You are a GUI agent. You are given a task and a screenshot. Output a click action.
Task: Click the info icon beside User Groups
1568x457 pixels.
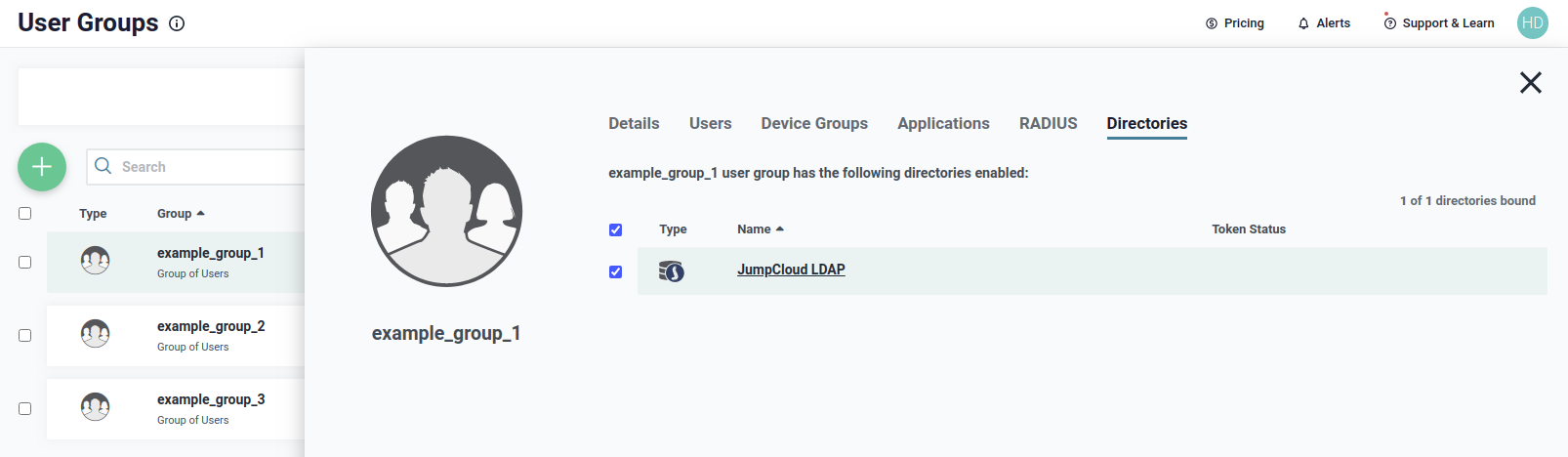[x=177, y=23]
